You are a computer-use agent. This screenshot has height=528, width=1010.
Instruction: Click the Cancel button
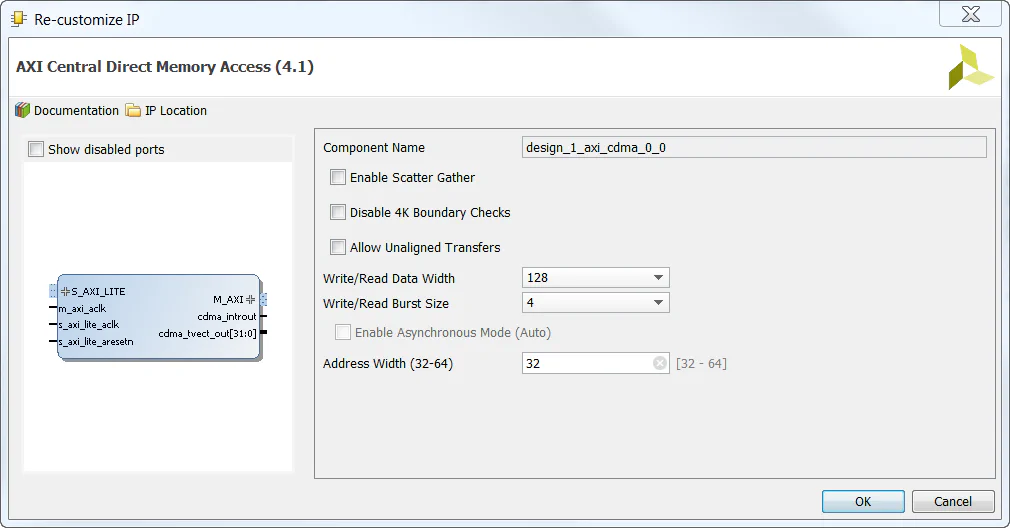[953, 502]
